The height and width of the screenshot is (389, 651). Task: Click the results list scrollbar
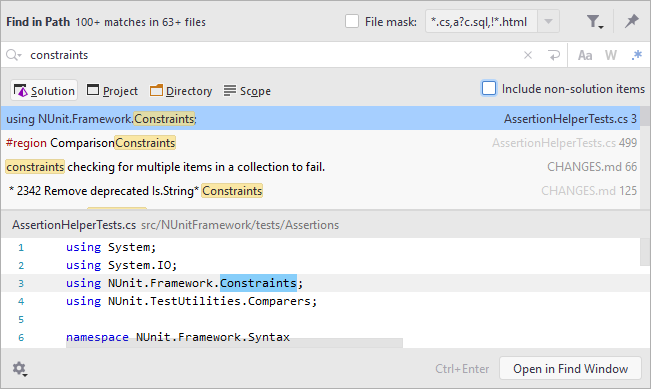(x=645, y=158)
